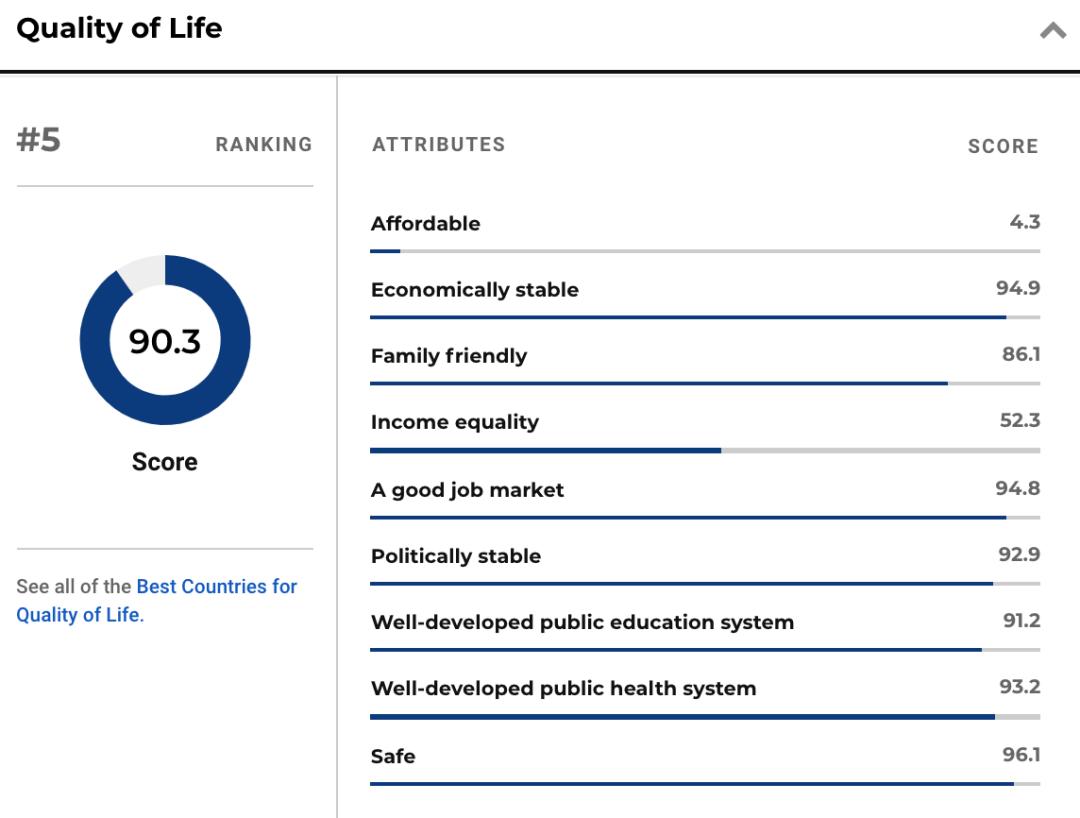Collapse the Quality of Life section chevron
Viewport: 1080px width, 818px height.
(1052, 31)
